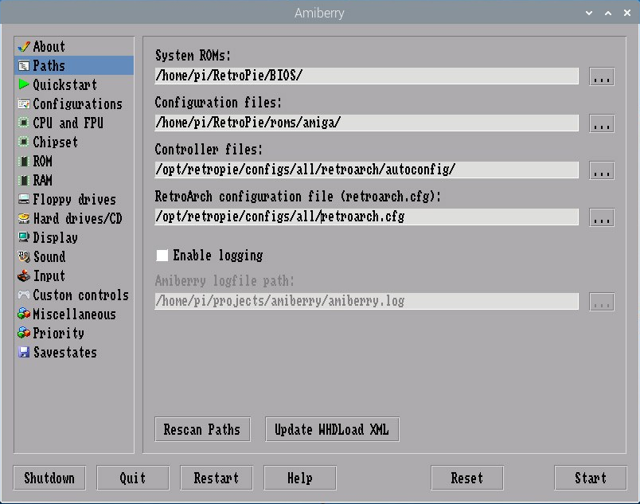This screenshot has height=504, width=640.
Task: Click the Display monitor icon
Action: coord(24,237)
